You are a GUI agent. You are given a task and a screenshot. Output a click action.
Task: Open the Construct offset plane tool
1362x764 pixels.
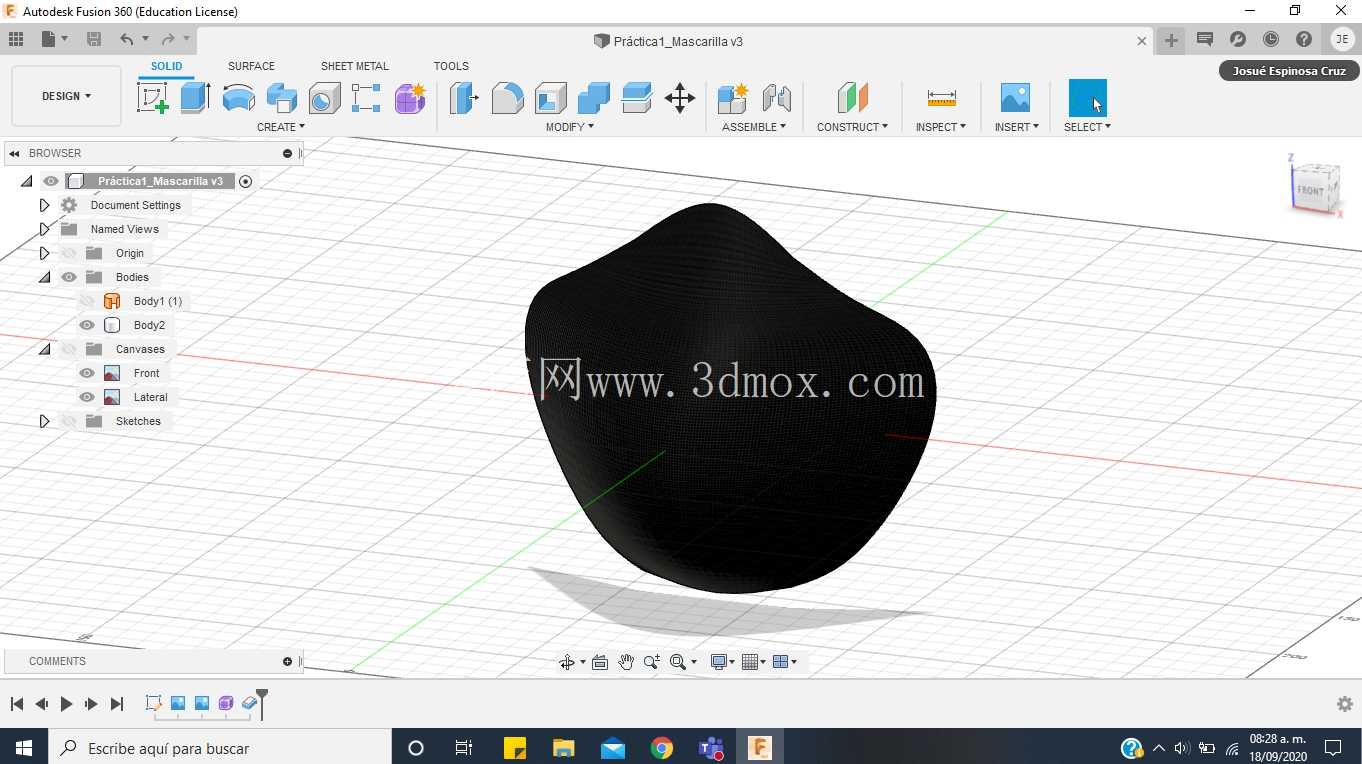click(852, 98)
